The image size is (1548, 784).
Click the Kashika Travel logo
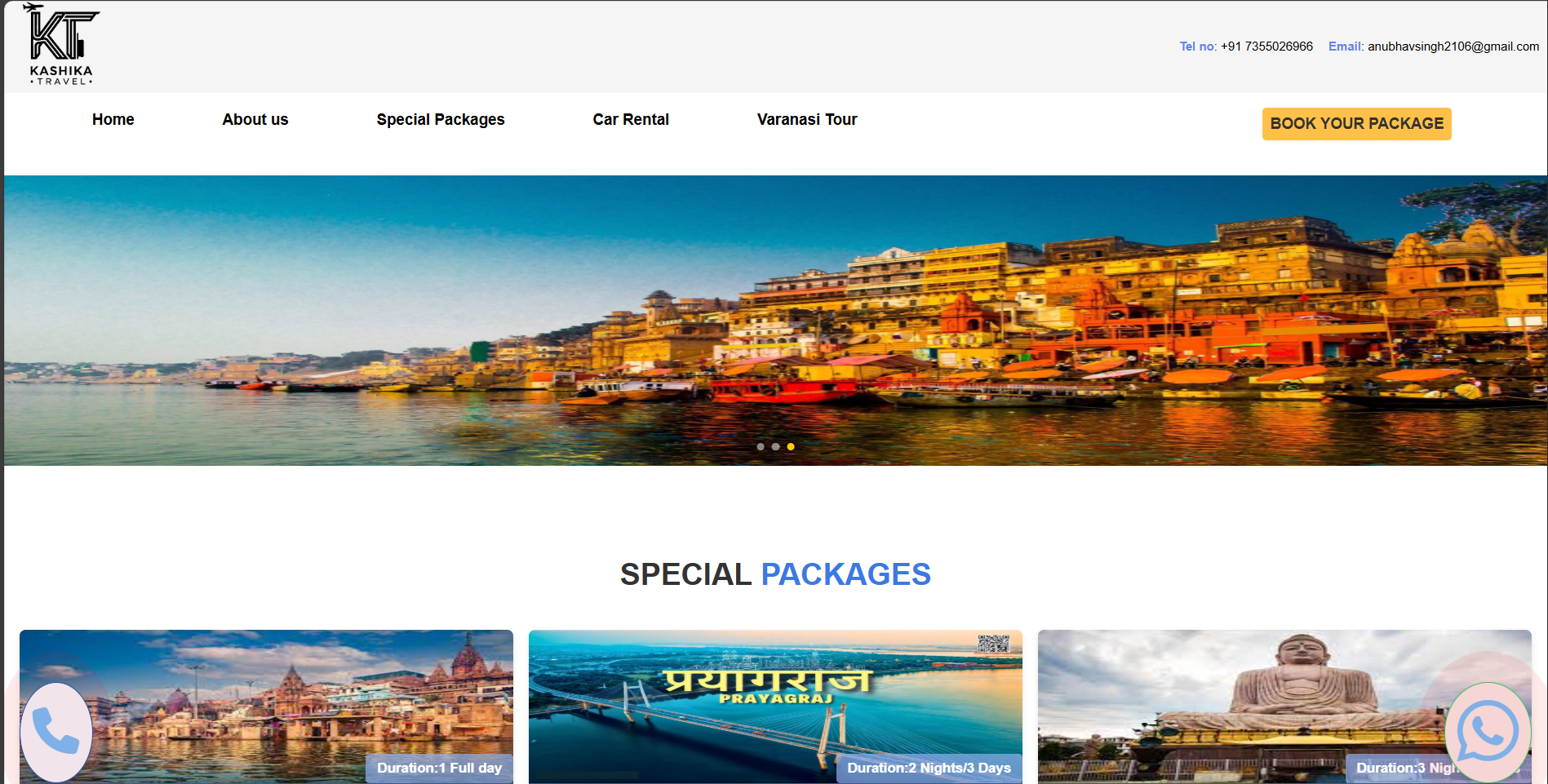[61, 44]
